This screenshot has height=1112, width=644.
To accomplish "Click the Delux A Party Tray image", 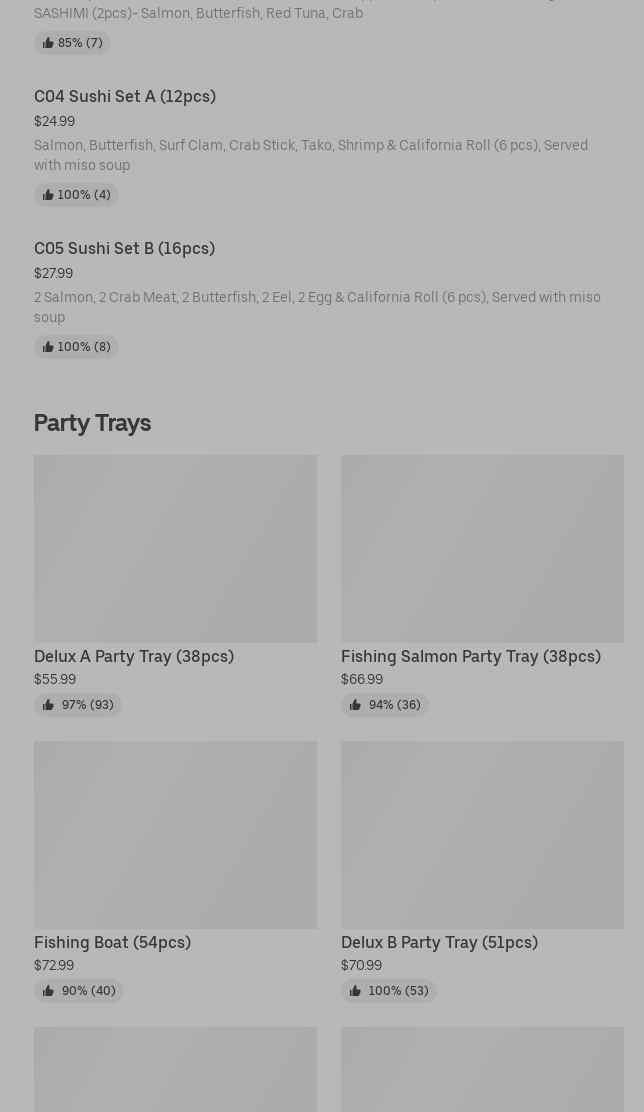I will (175, 549).
